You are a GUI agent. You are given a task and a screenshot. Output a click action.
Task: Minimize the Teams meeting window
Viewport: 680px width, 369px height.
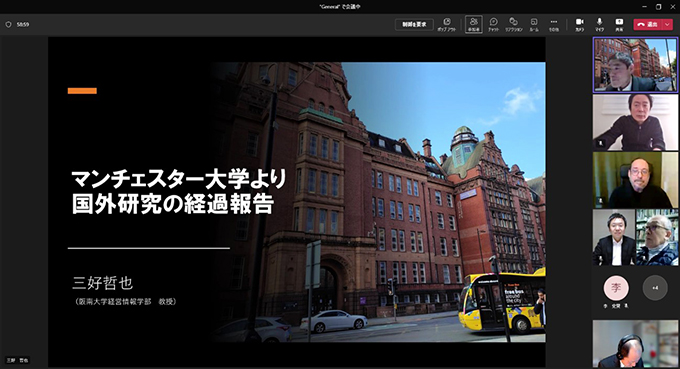(x=645, y=7)
